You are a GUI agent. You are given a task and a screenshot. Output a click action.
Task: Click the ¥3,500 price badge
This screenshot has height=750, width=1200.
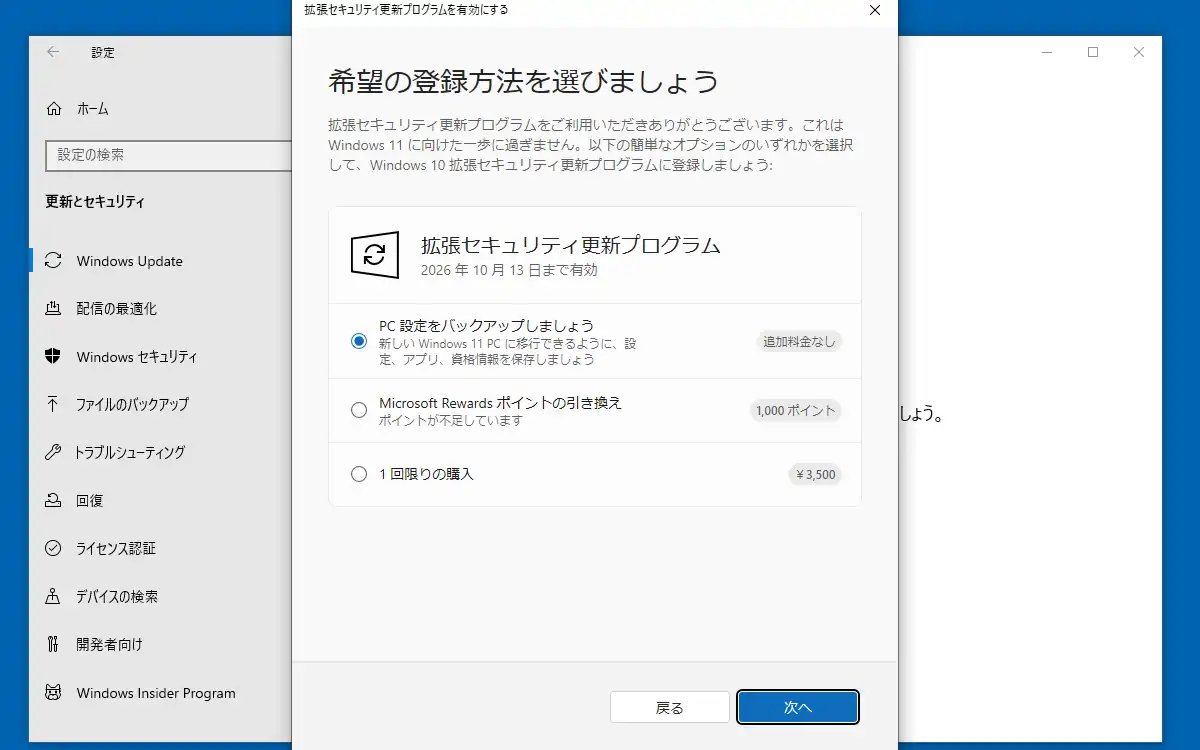(x=814, y=474)
